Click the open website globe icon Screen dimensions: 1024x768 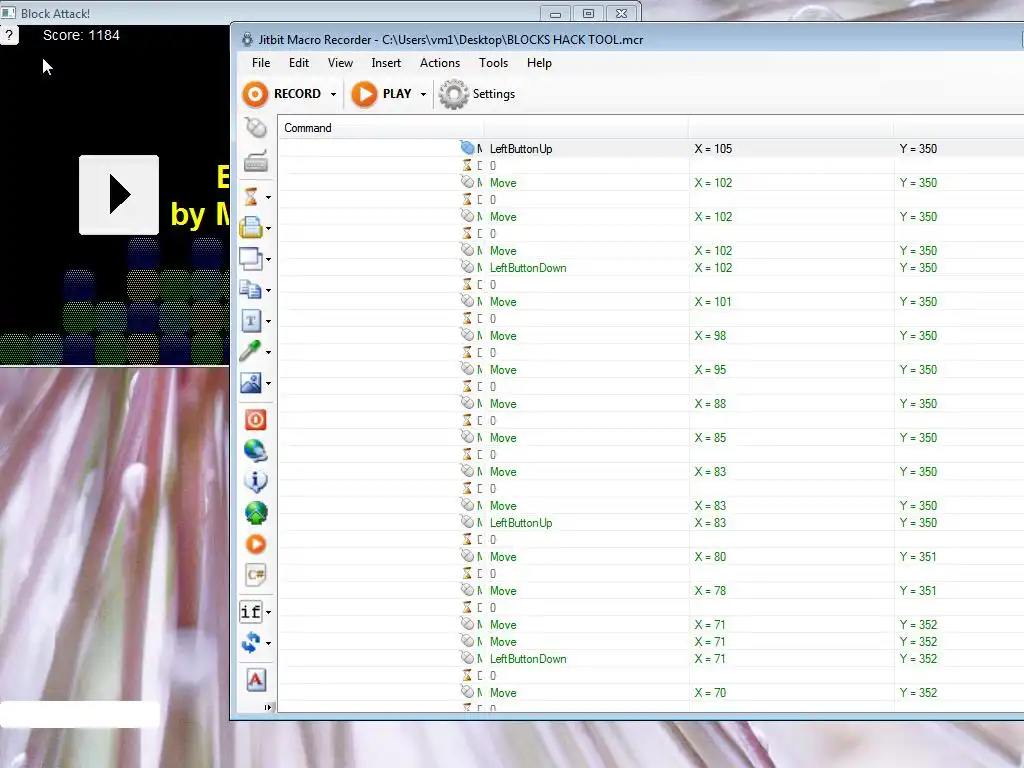[255, 451]
